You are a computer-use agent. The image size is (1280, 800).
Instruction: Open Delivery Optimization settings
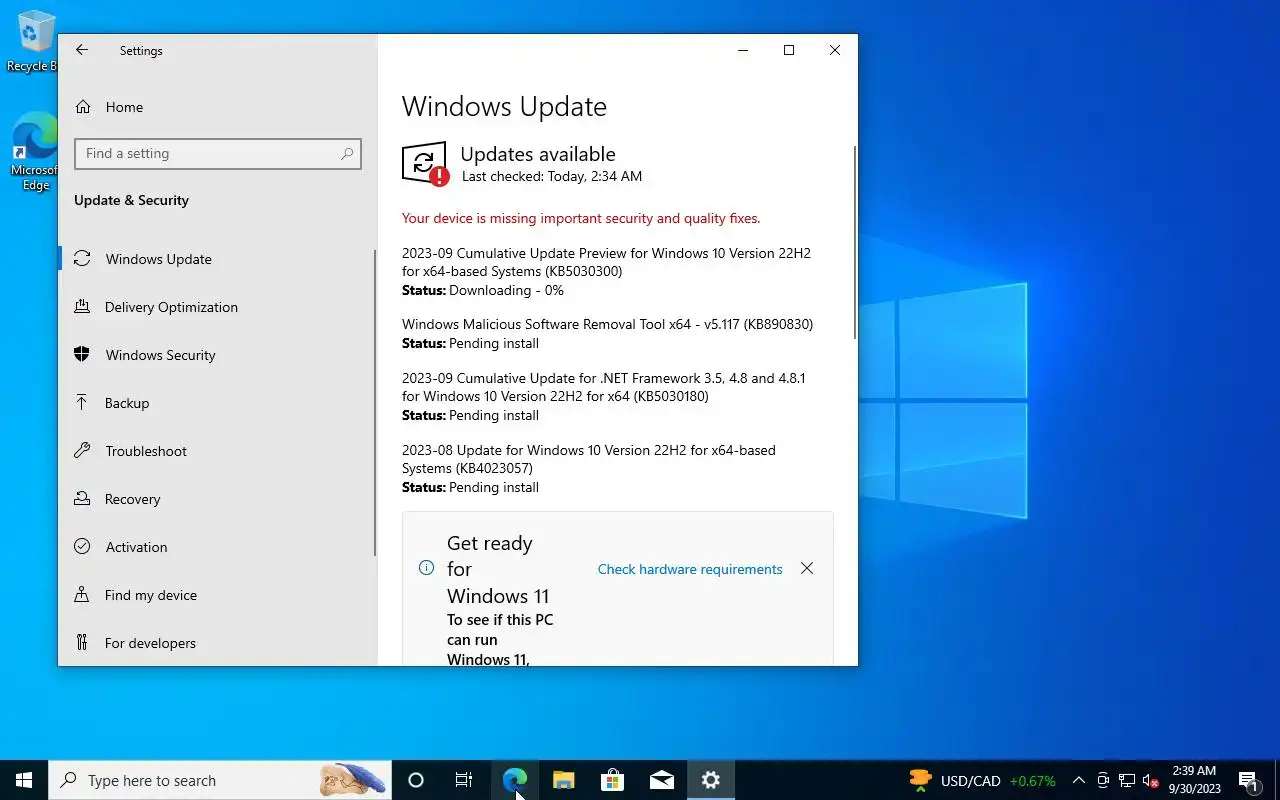[217, 307]
